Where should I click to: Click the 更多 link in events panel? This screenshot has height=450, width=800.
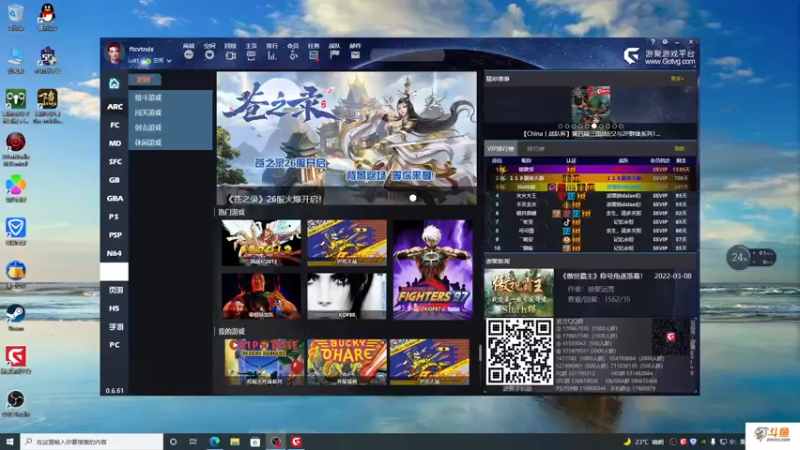click(x=677, y=79)
